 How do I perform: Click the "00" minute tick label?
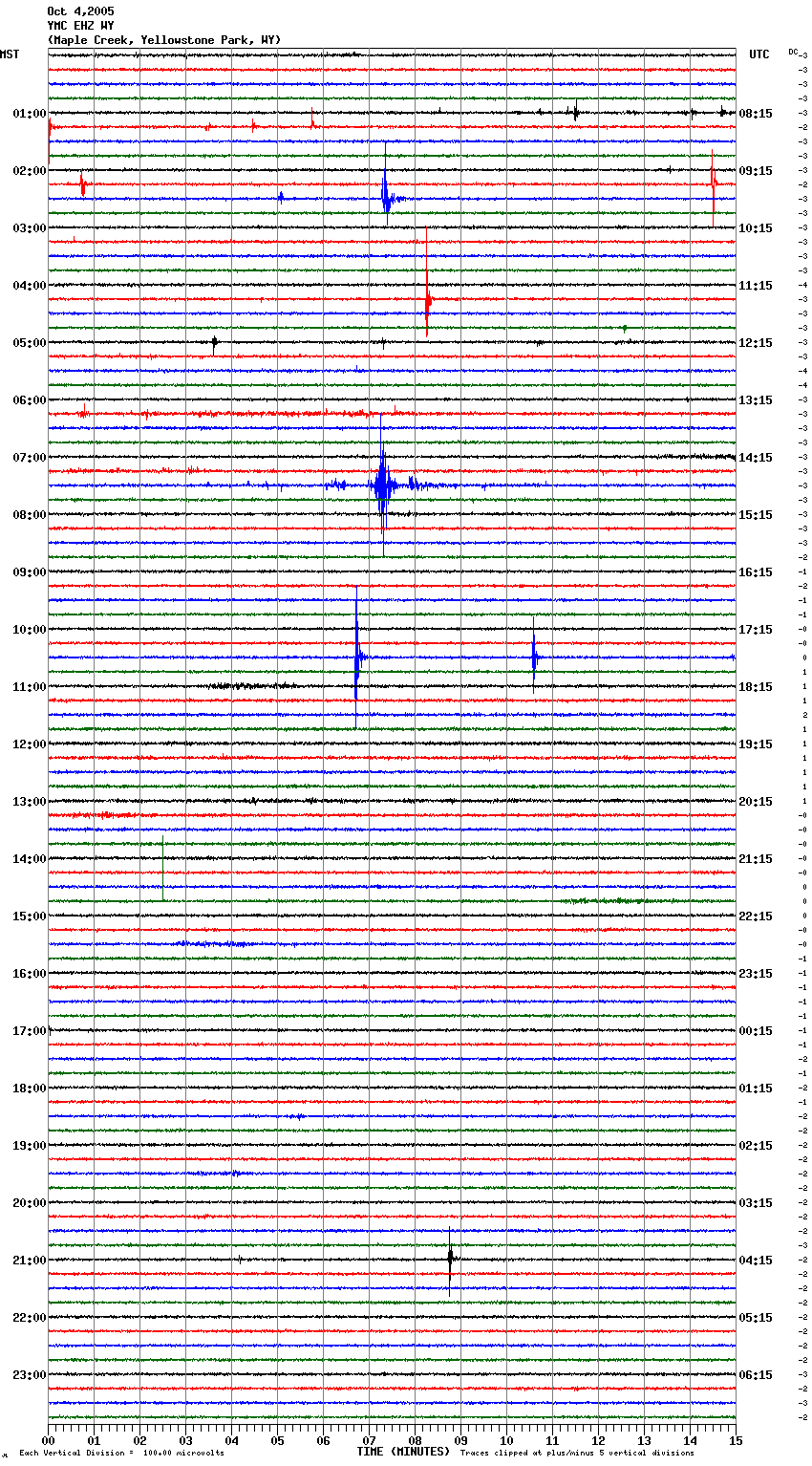[x=48, y=1440]
